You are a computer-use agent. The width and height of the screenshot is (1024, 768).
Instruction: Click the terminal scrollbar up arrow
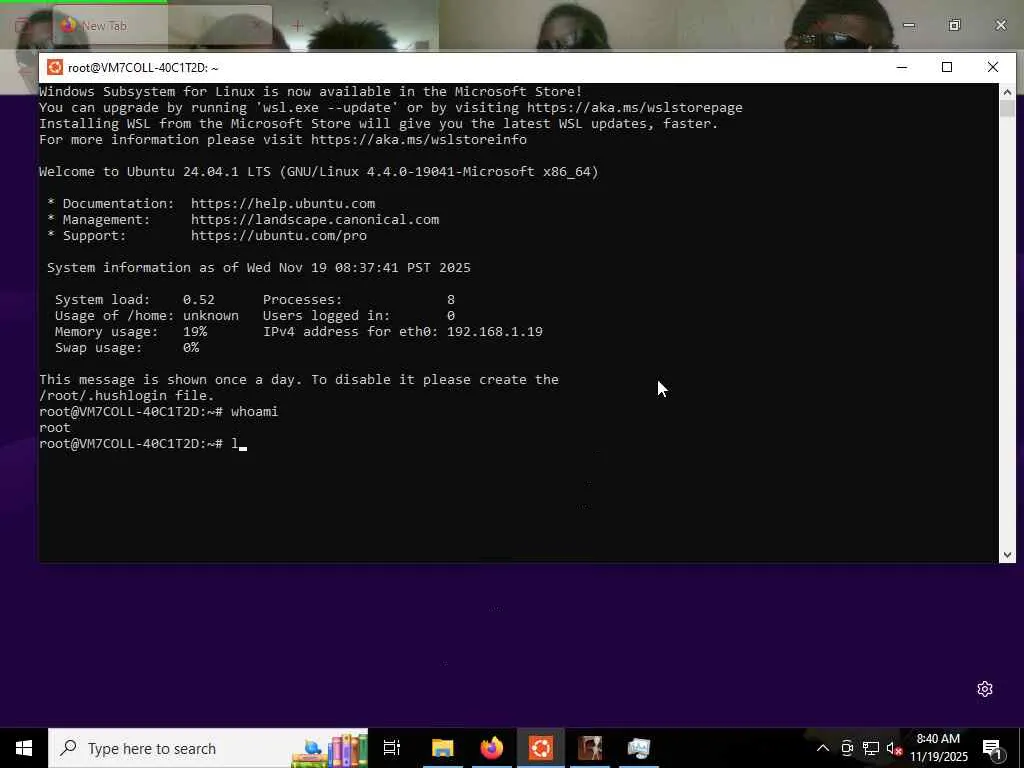coord(1007,91)
